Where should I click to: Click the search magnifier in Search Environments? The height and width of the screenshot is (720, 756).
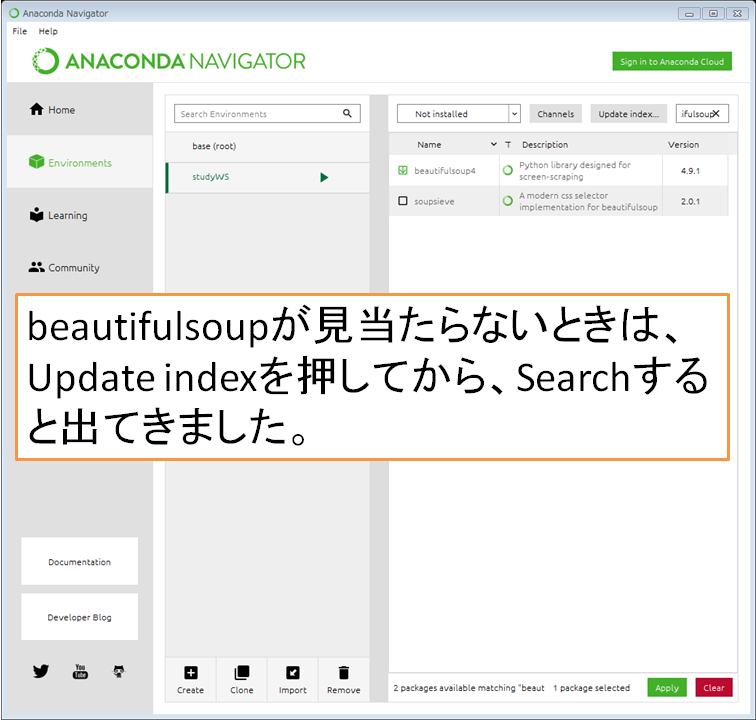(347, 113)
